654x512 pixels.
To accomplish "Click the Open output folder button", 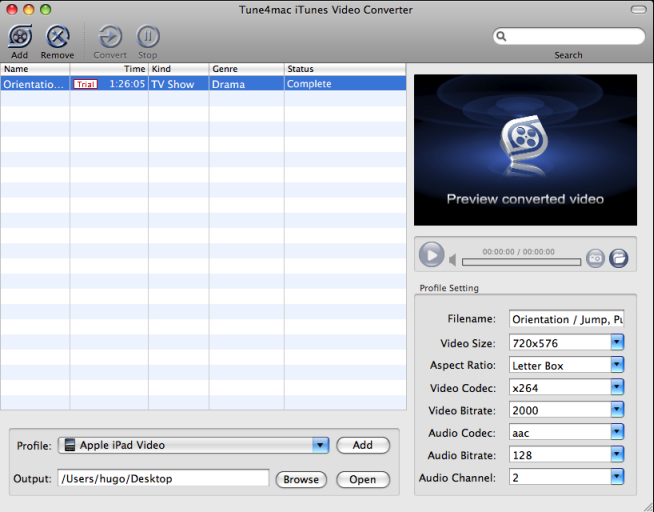I will 363,479.
